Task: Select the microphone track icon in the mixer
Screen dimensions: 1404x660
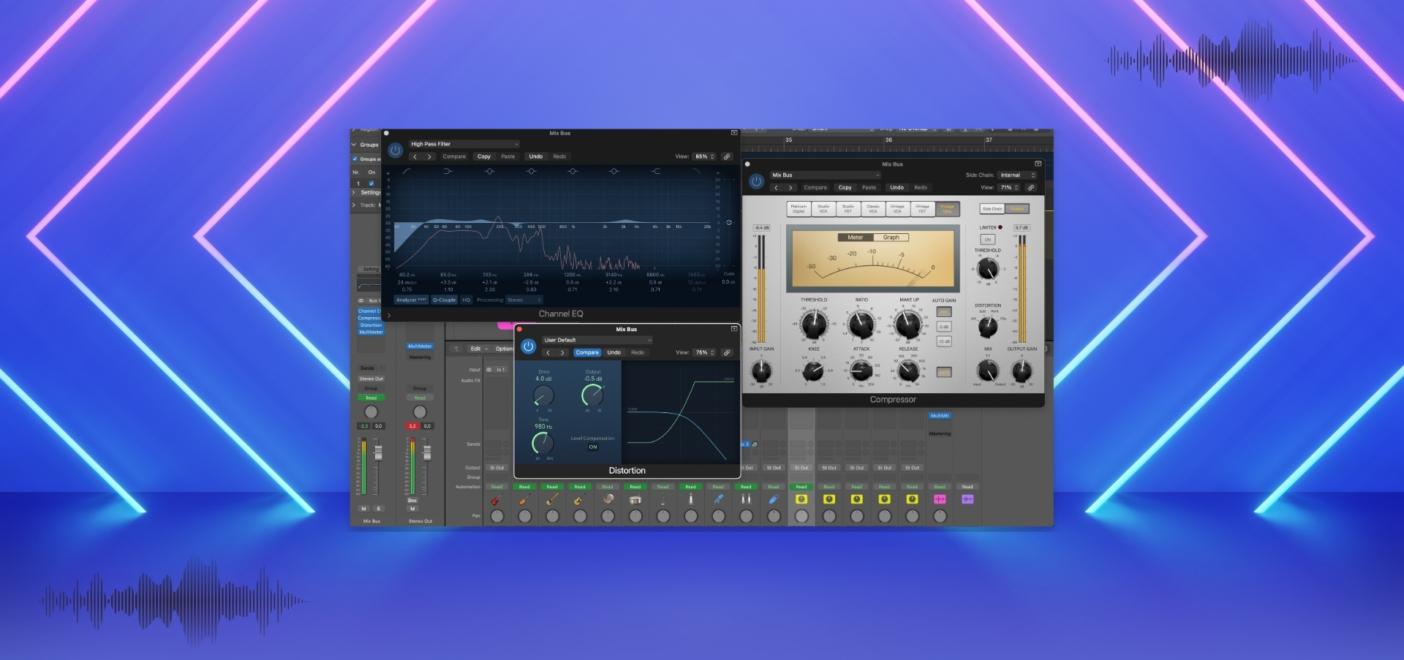Action: pyautogui.click(x=718, y=499)
